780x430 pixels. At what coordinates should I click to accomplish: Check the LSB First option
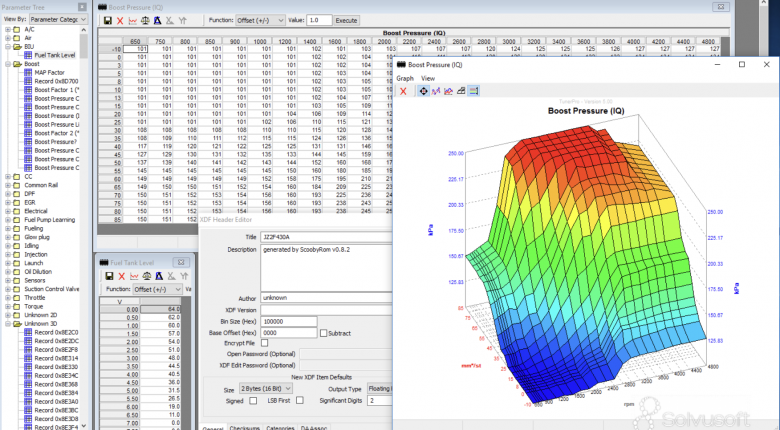[299, 400]
